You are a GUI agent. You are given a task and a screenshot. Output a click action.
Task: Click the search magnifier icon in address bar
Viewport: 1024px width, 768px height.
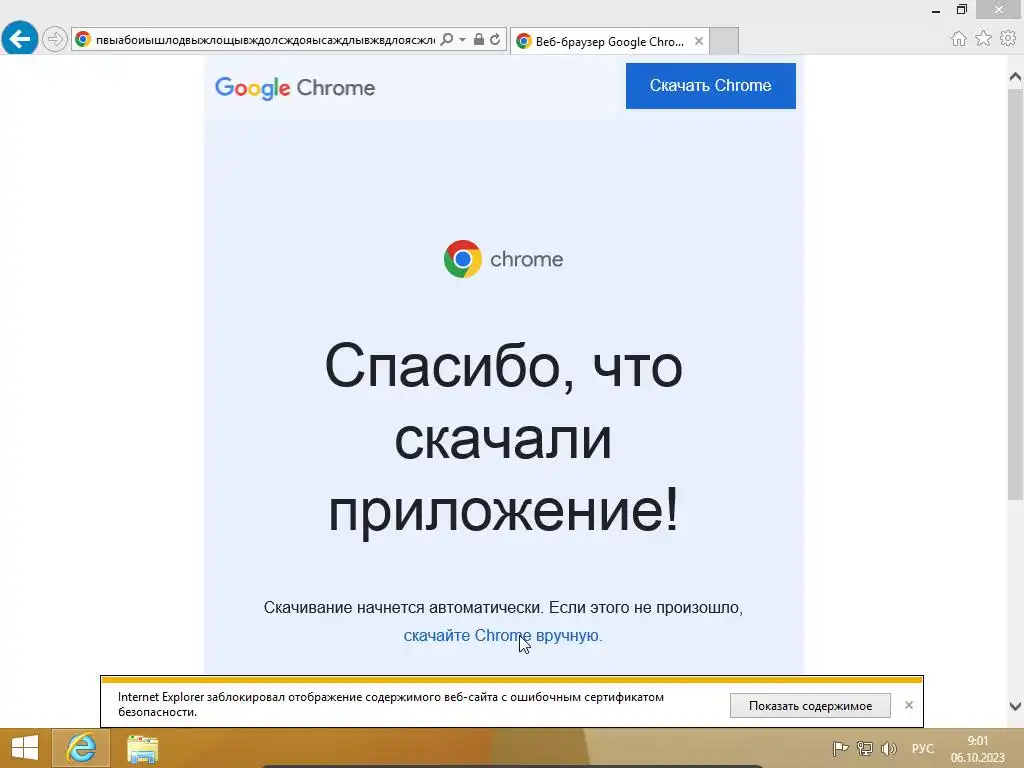point(447,40)
